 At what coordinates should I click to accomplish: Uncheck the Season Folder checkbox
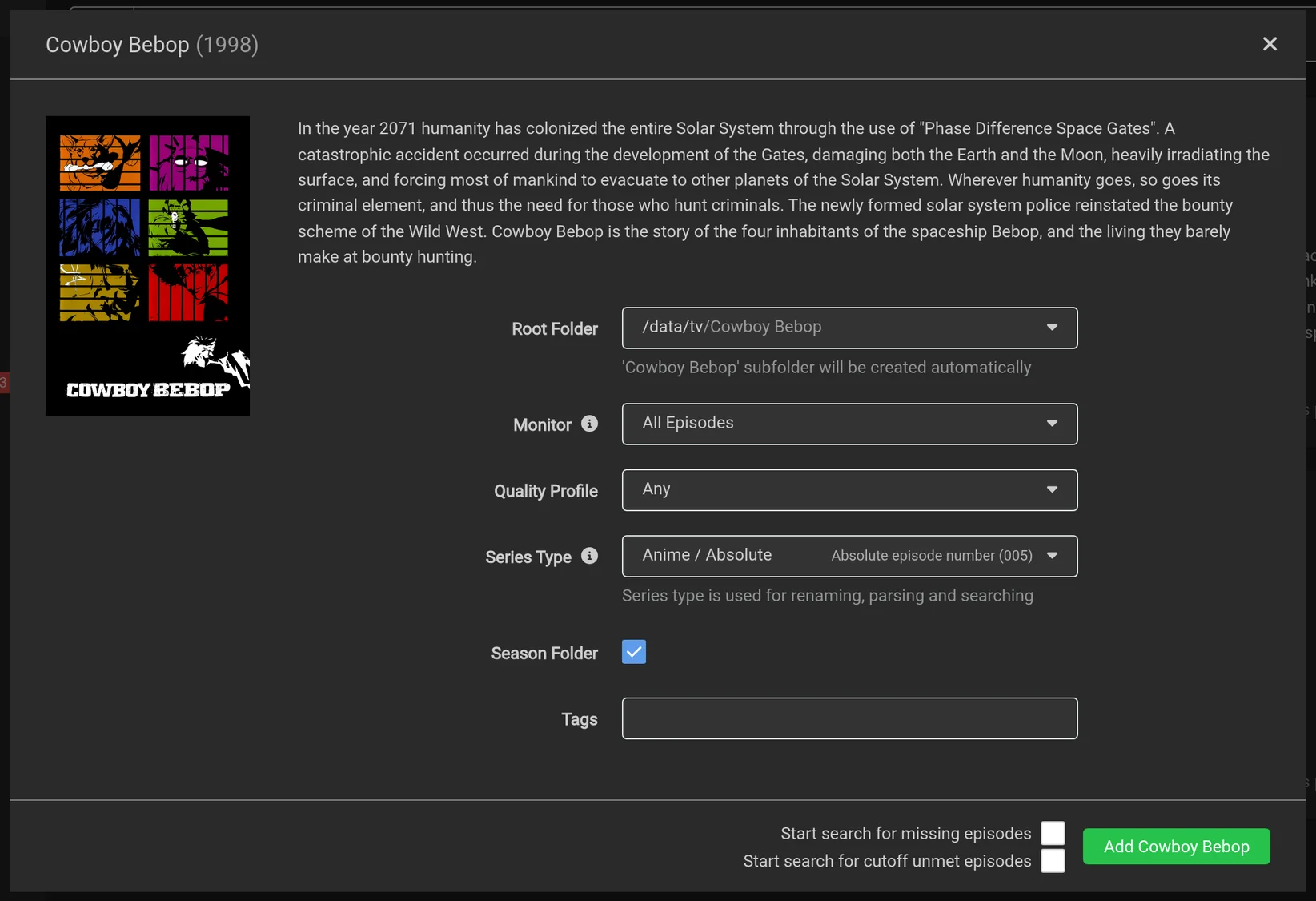[x=634, y=652]
